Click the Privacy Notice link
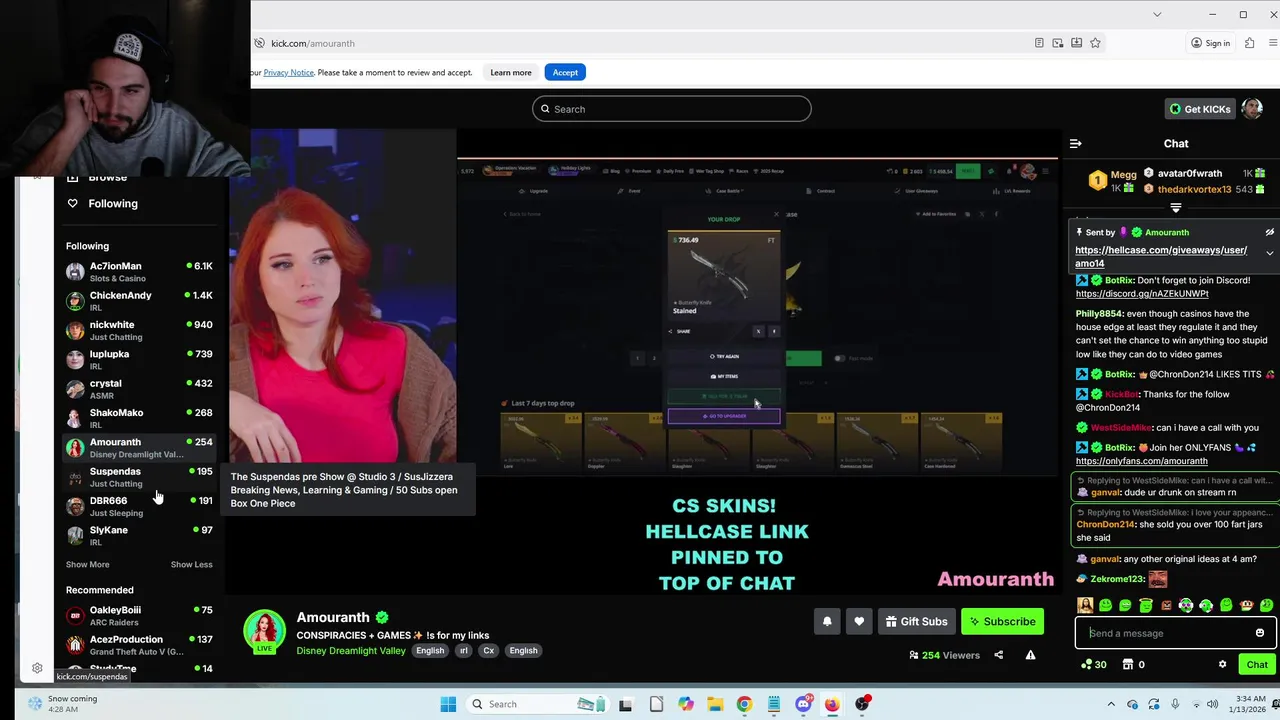Screen dimensions: 1280x720 288,72
